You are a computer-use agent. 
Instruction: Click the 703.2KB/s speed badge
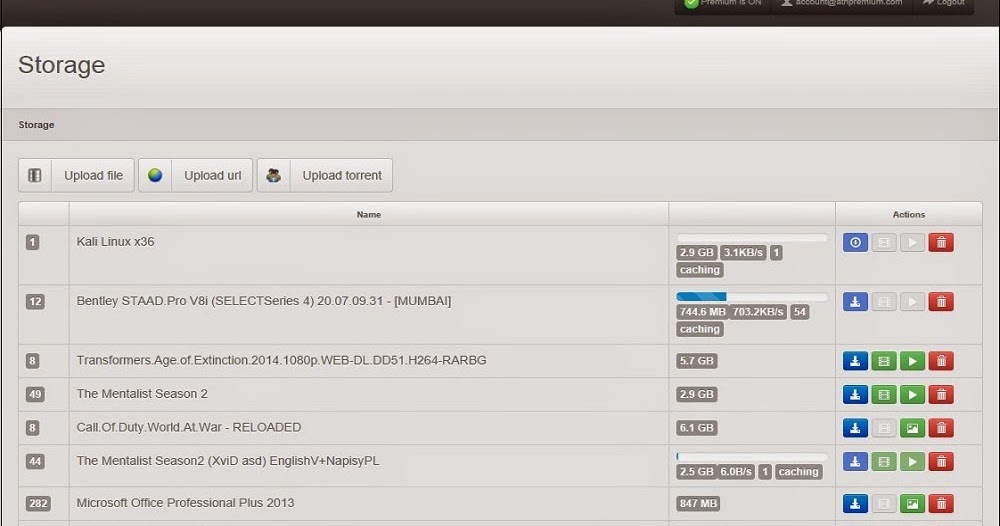click(x=758, y=312)
